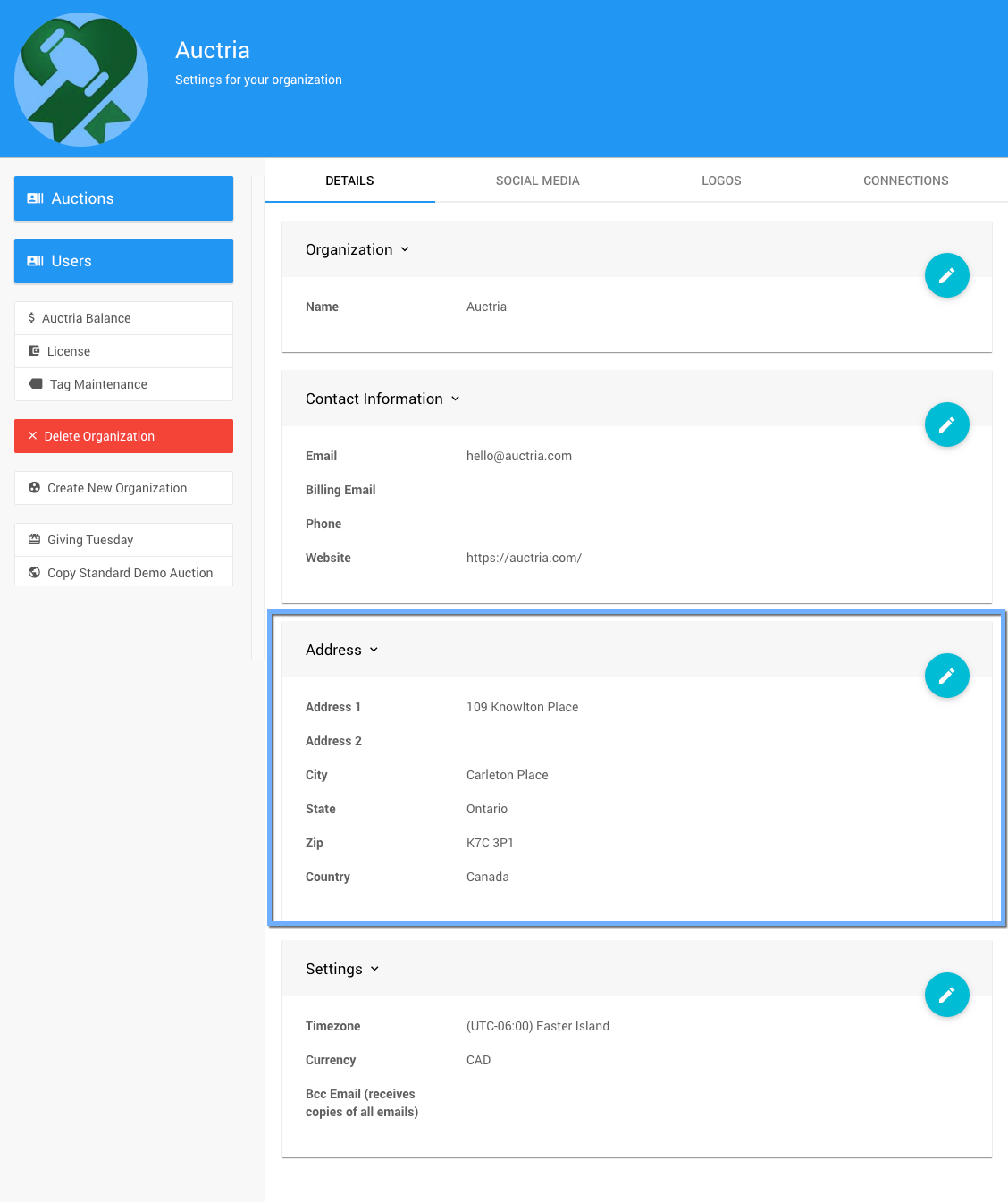This screenshot has width=1008, height=1202.
Task: Open the Logos tab
Action: click(x=721, y=181)
